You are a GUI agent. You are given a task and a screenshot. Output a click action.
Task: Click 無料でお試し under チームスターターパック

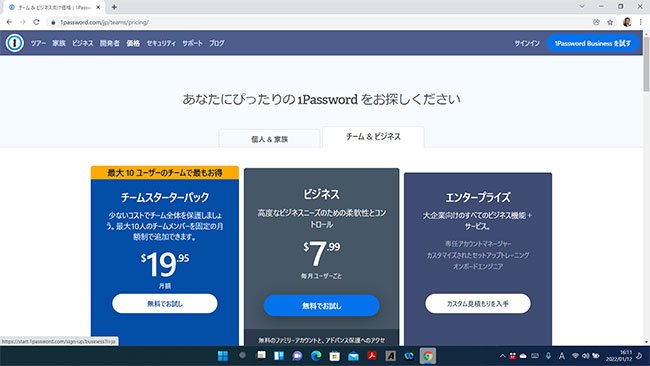165,303
